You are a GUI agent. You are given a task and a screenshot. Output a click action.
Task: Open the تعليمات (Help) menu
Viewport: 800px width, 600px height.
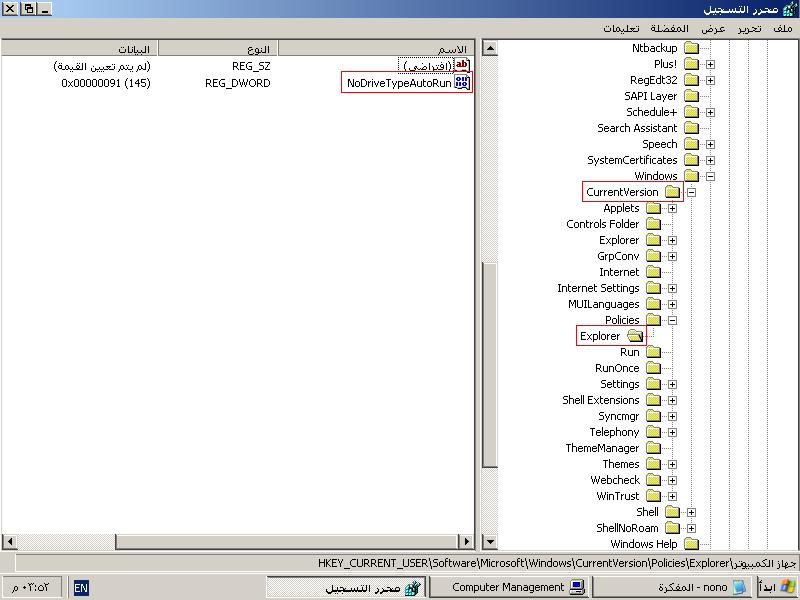point(621,29)
